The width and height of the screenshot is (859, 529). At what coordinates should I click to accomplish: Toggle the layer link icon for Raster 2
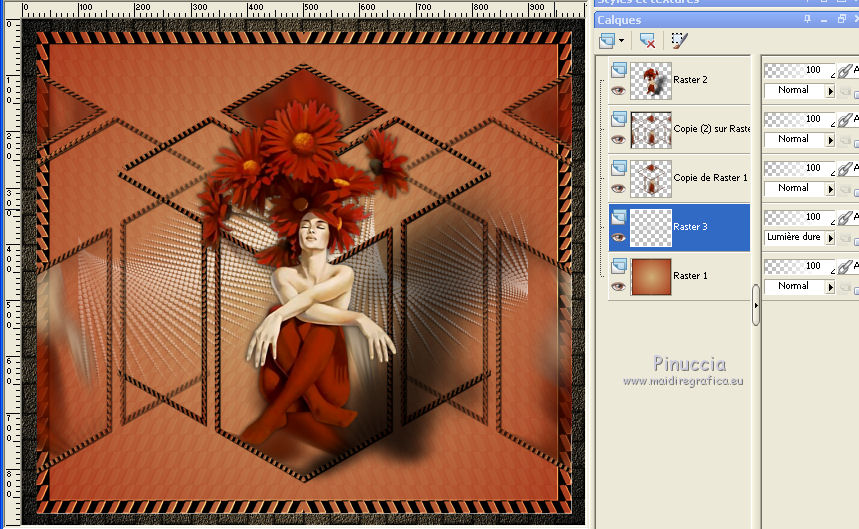[845, 70]
